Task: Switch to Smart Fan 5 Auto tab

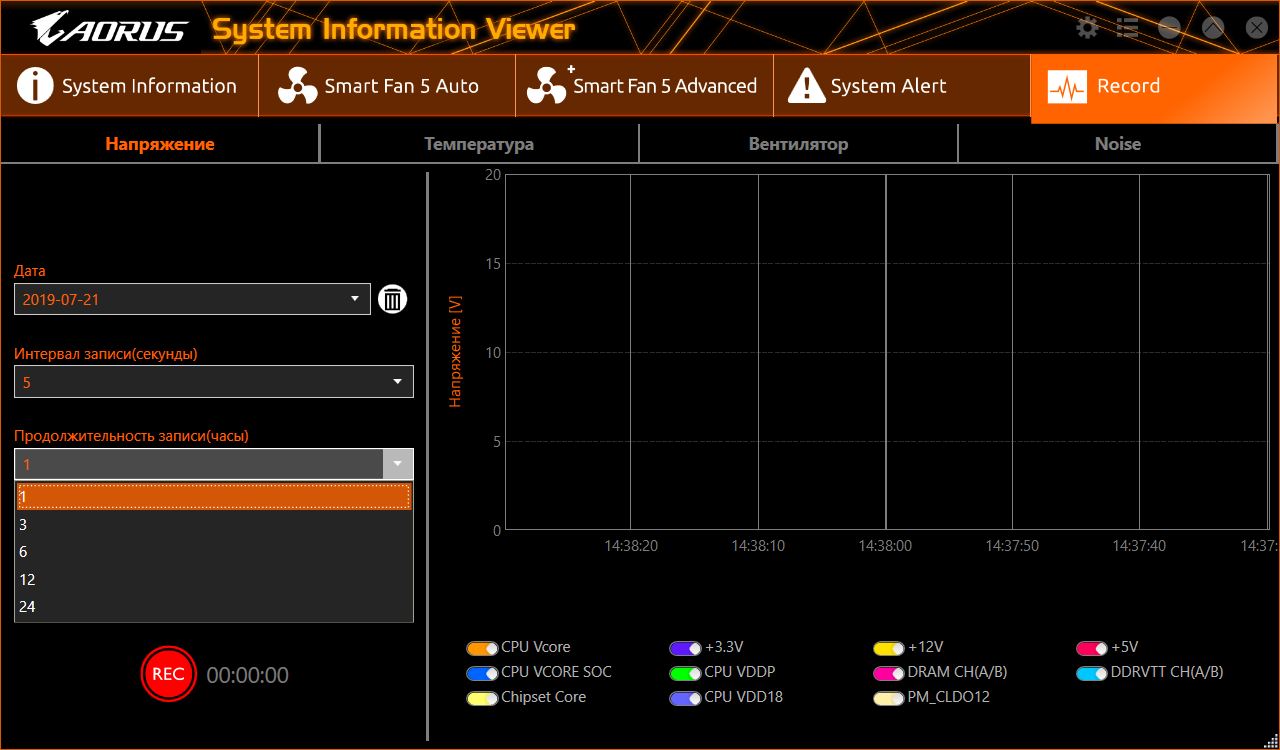Action: tap(387, 87)
